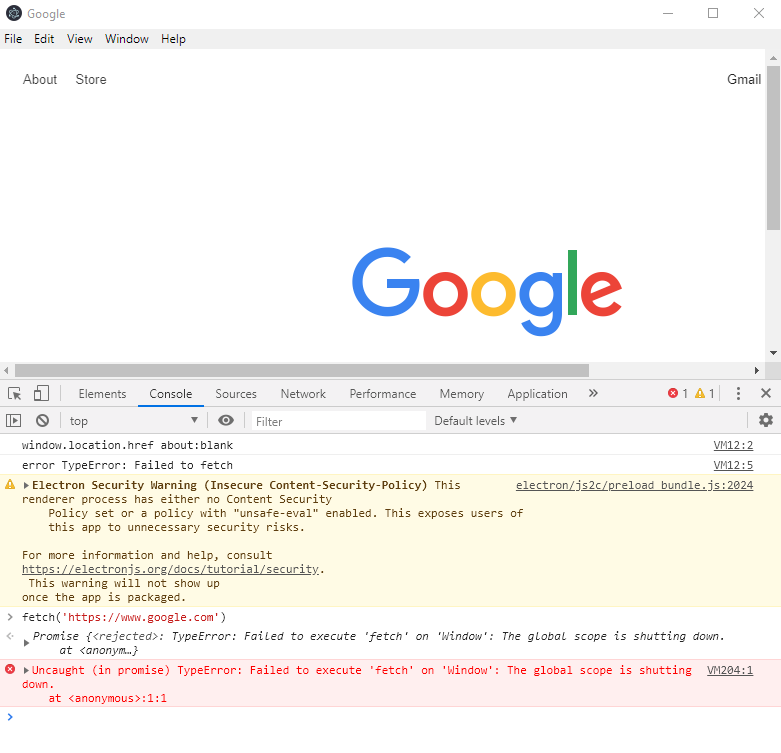The height and width of the screenshot is (753, 781).
Task: Click the fetch('https://www.google.com') command line
Action: tap(124, 618)
